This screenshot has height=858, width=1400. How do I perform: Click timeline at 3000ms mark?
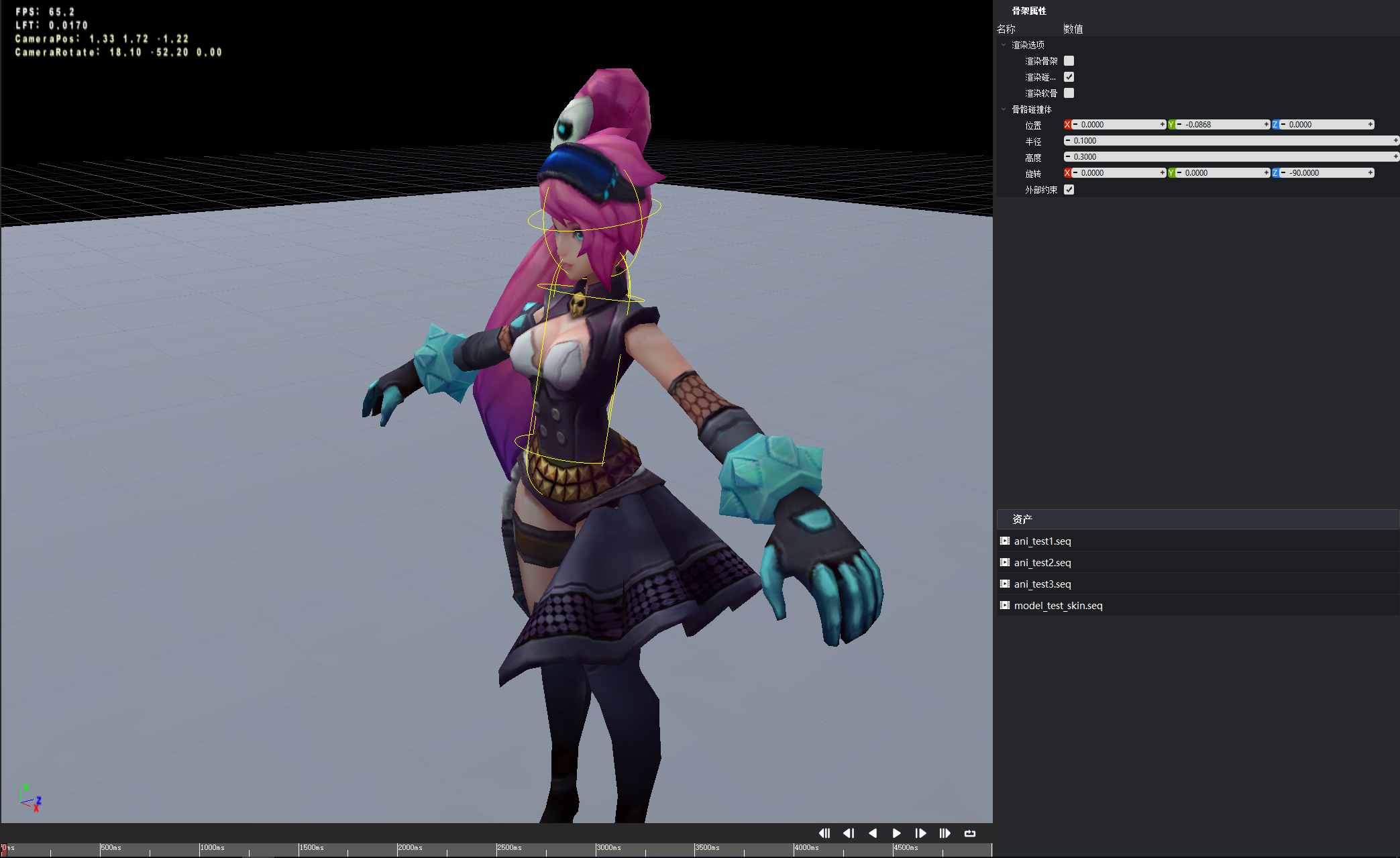(x=596, y=849)
